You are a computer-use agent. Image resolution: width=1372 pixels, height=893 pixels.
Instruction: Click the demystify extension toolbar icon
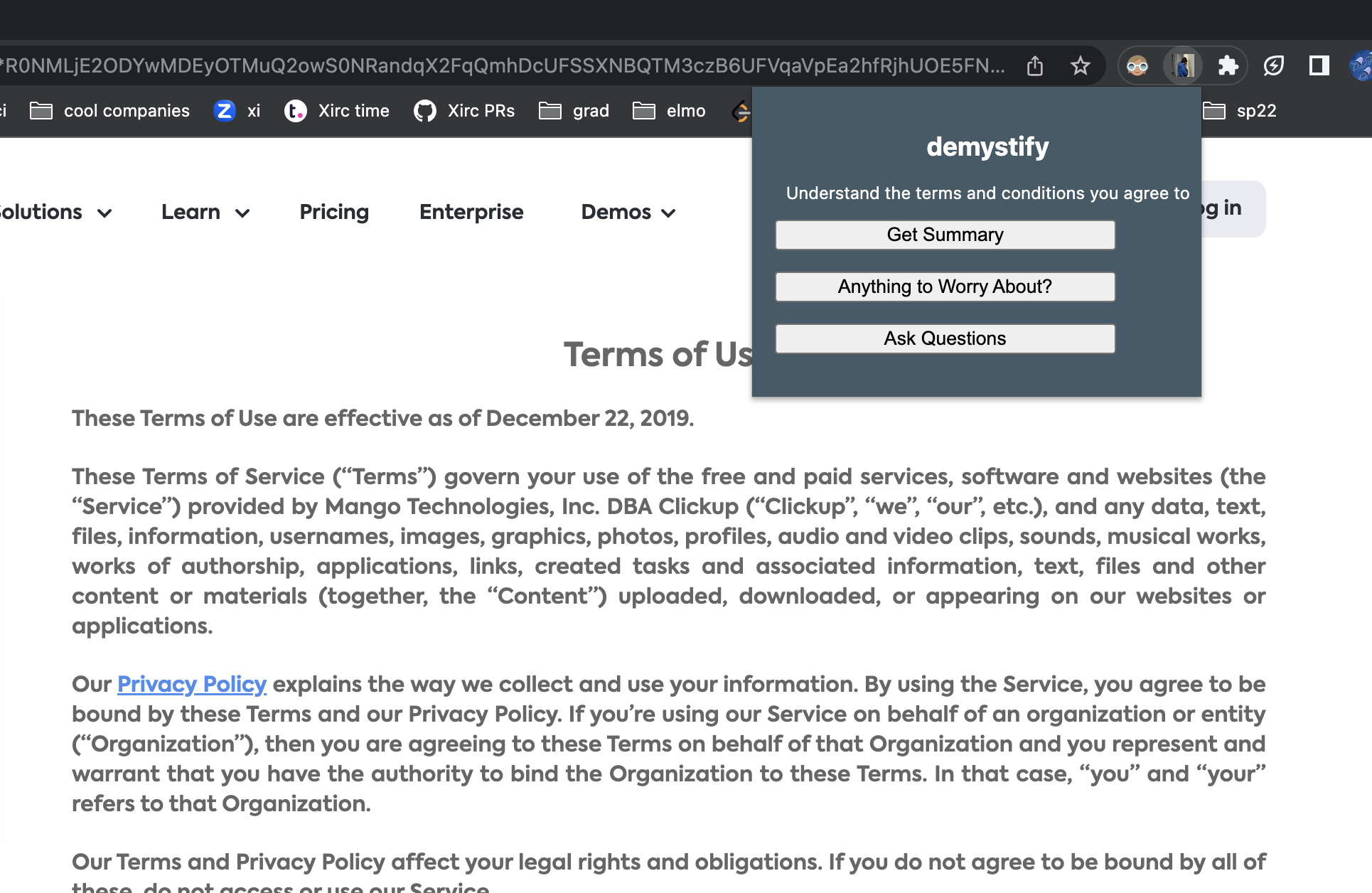tap(1183, 66)
